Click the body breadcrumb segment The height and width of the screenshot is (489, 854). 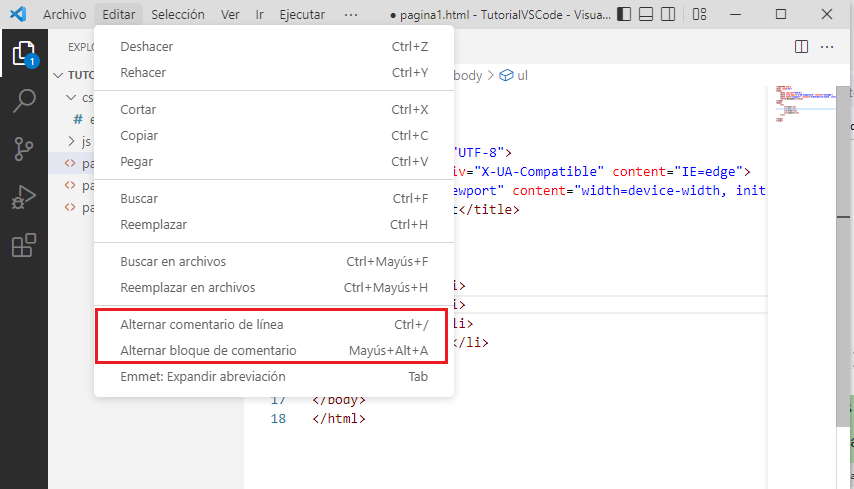click(x=468, y=75)
